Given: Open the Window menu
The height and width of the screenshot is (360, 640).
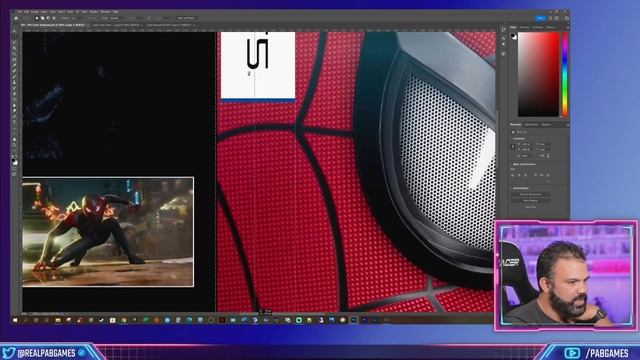Looking at the screenshot, I should coord(105,12).
